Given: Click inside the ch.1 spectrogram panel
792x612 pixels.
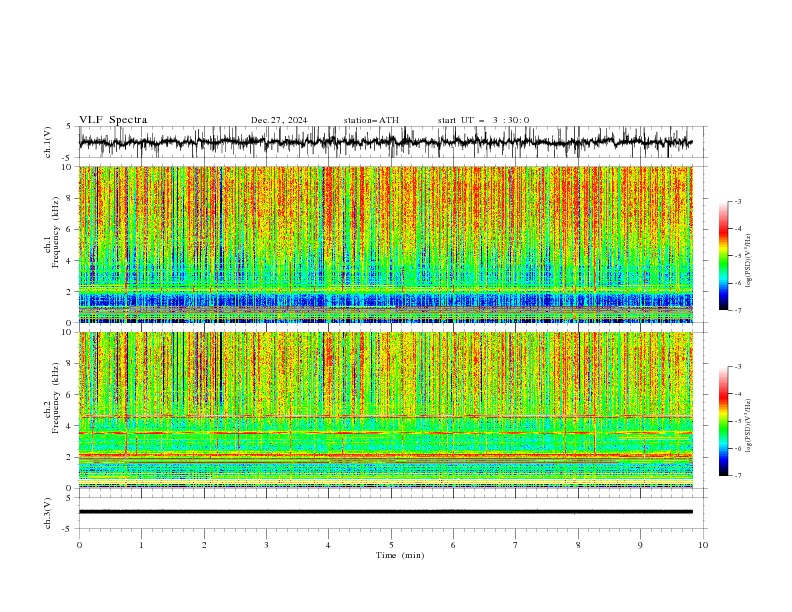Looking at the screenshot, I should click(385, 244).
